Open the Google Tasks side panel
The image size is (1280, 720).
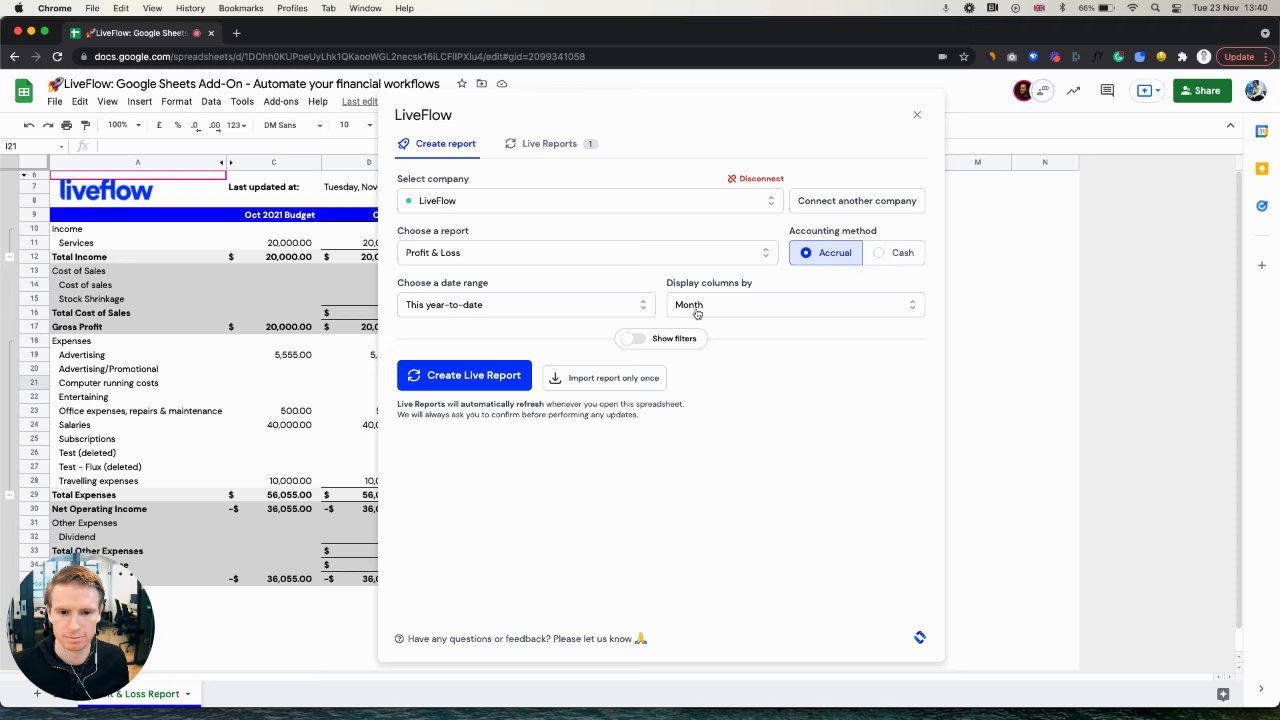click(x=1262, y=205)
